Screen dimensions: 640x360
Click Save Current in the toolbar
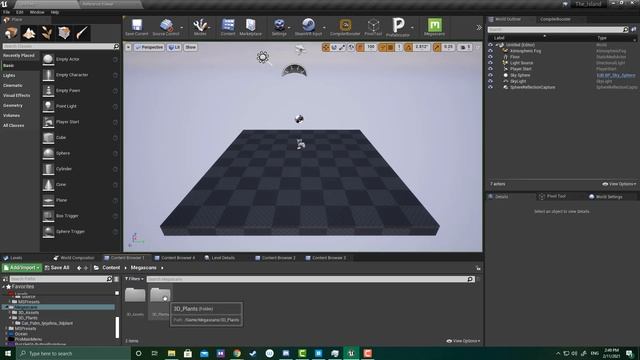pyautogui.click(x=137, y=27)
